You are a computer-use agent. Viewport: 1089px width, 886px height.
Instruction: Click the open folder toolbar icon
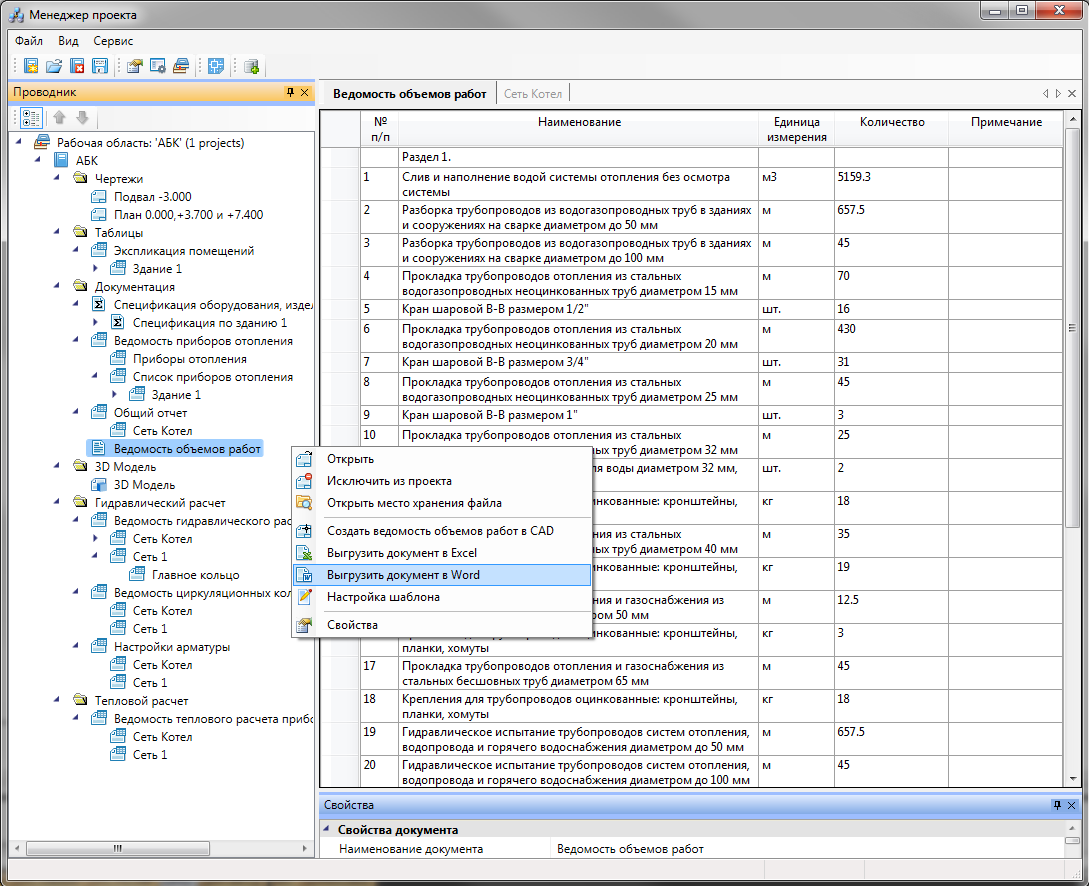[x=54, y=66]
